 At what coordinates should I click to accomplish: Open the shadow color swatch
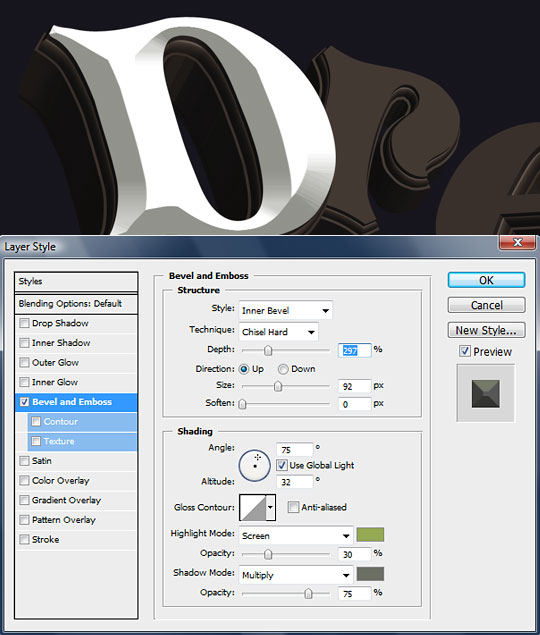coord(370,574)
